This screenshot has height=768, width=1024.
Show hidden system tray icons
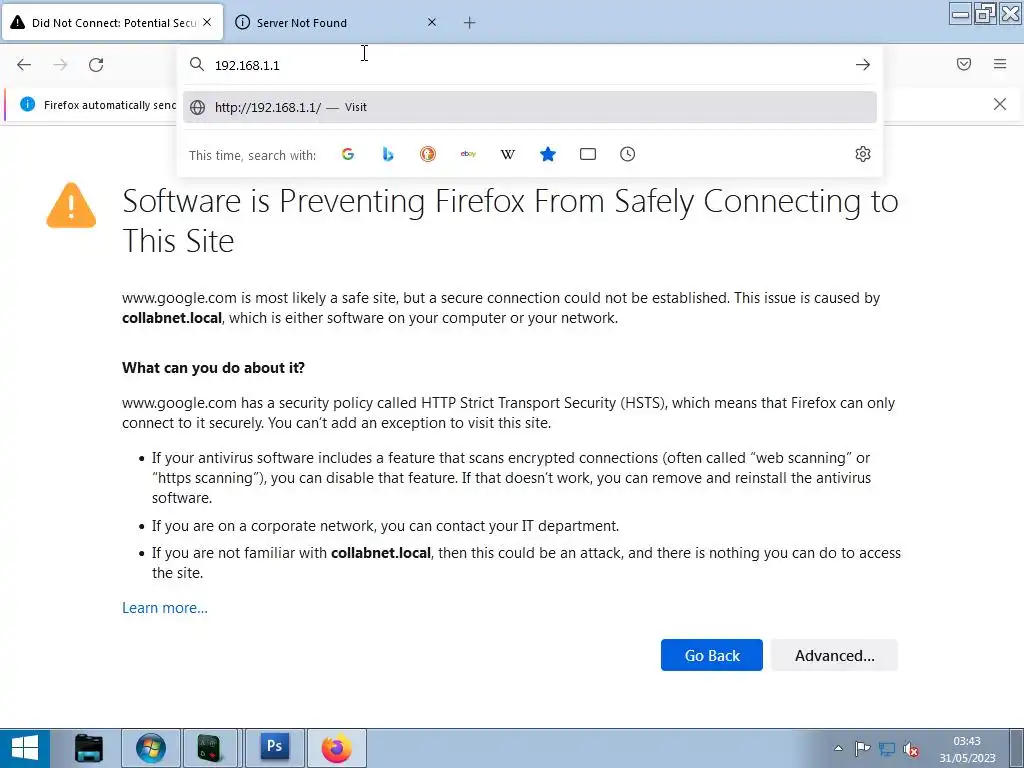click(839, 749)
